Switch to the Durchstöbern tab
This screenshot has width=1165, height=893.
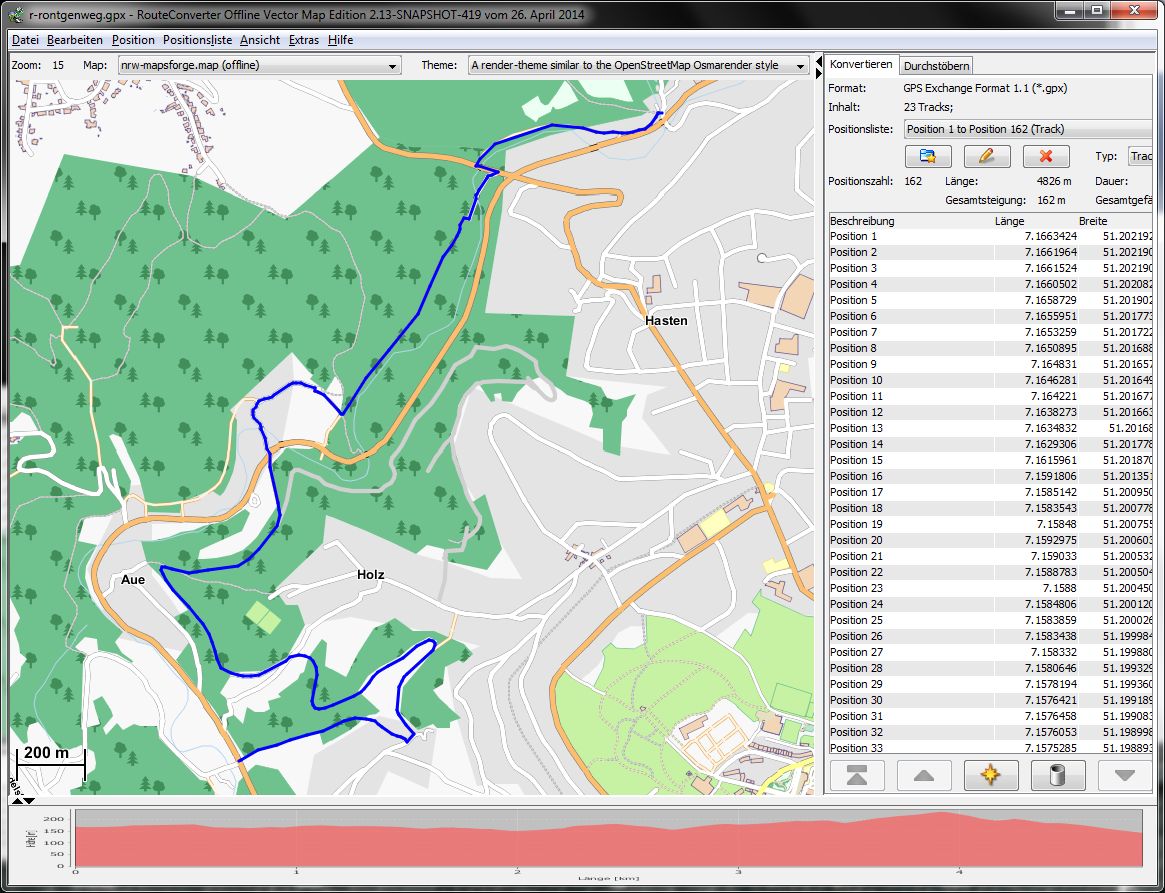coord(935,65)
